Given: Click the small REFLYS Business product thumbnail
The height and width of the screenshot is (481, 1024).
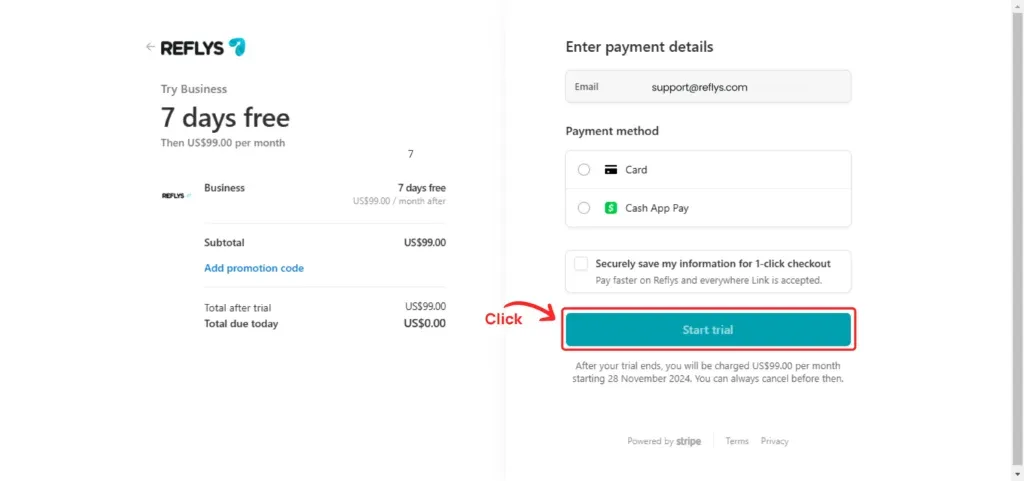Looking at the screenshot, I should point(176,195).
